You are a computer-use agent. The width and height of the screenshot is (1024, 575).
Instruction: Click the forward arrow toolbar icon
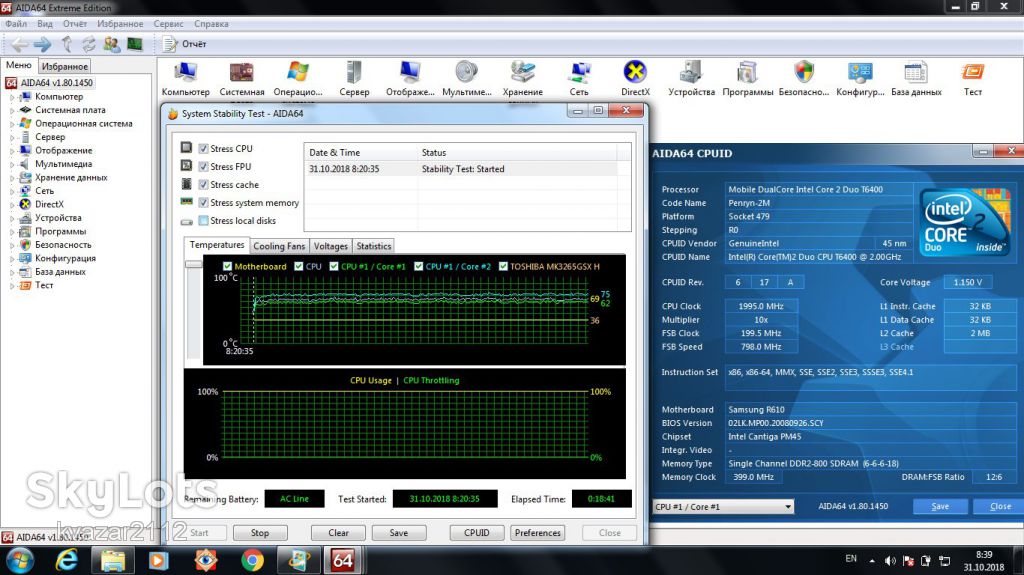point(43,44)
